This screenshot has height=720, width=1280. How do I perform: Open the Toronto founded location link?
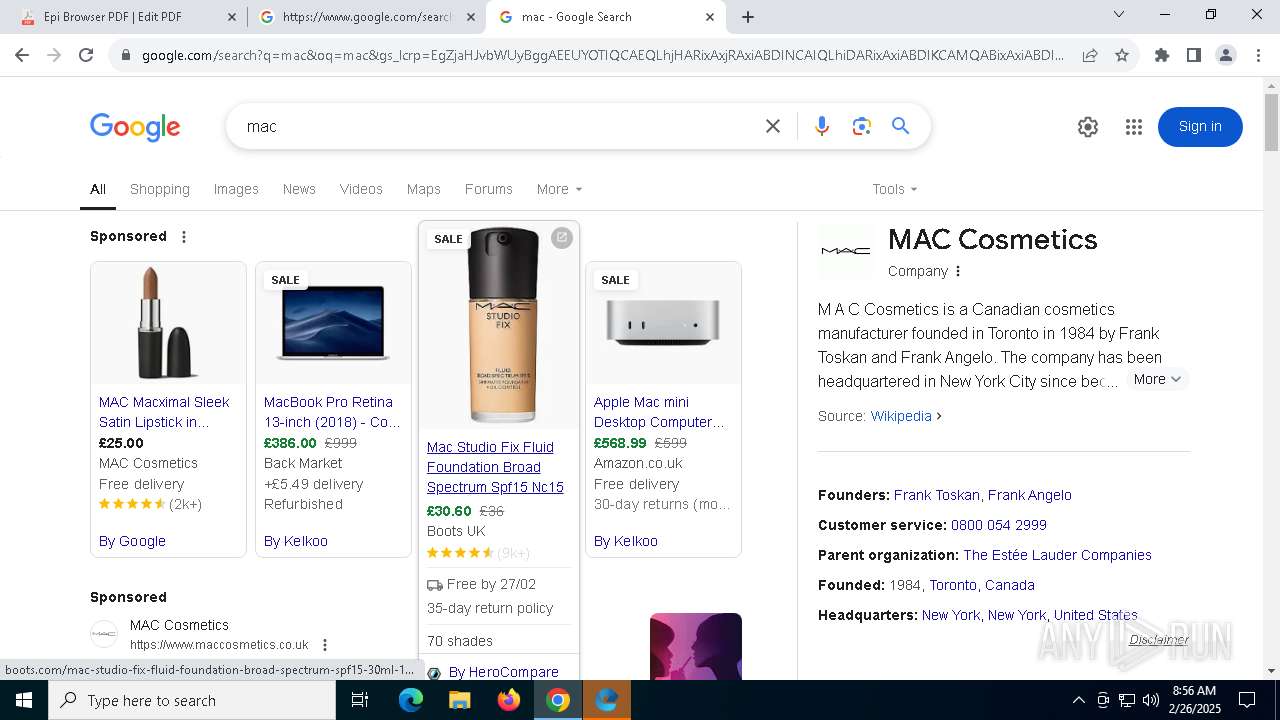tap(953, 585)
